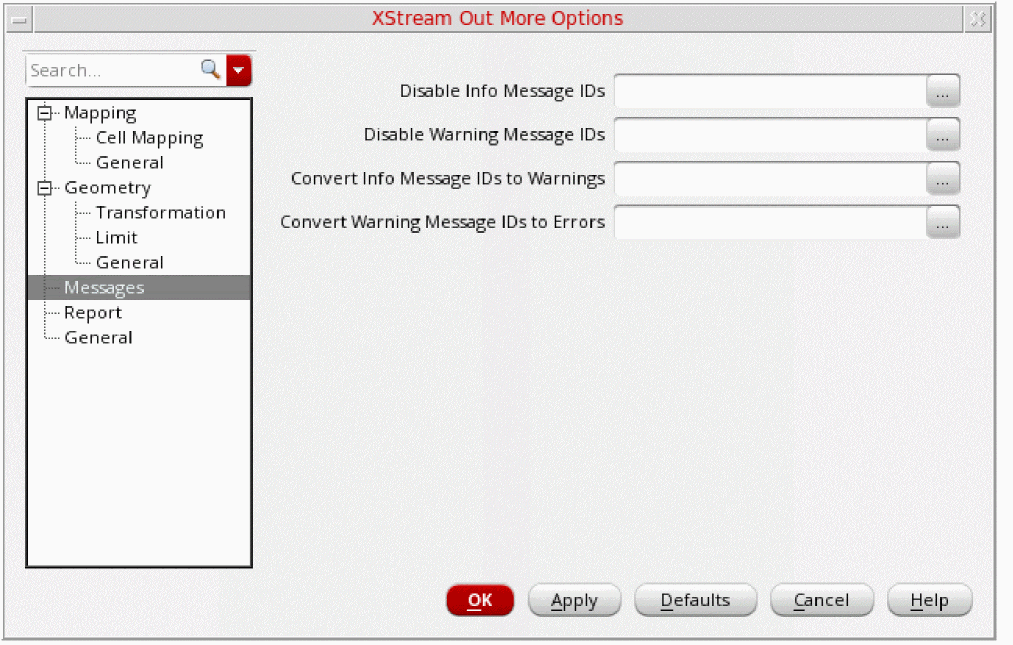Select the Geometry tree label
The width and height of the screenshot is (1013, 645).
point(107,189)
